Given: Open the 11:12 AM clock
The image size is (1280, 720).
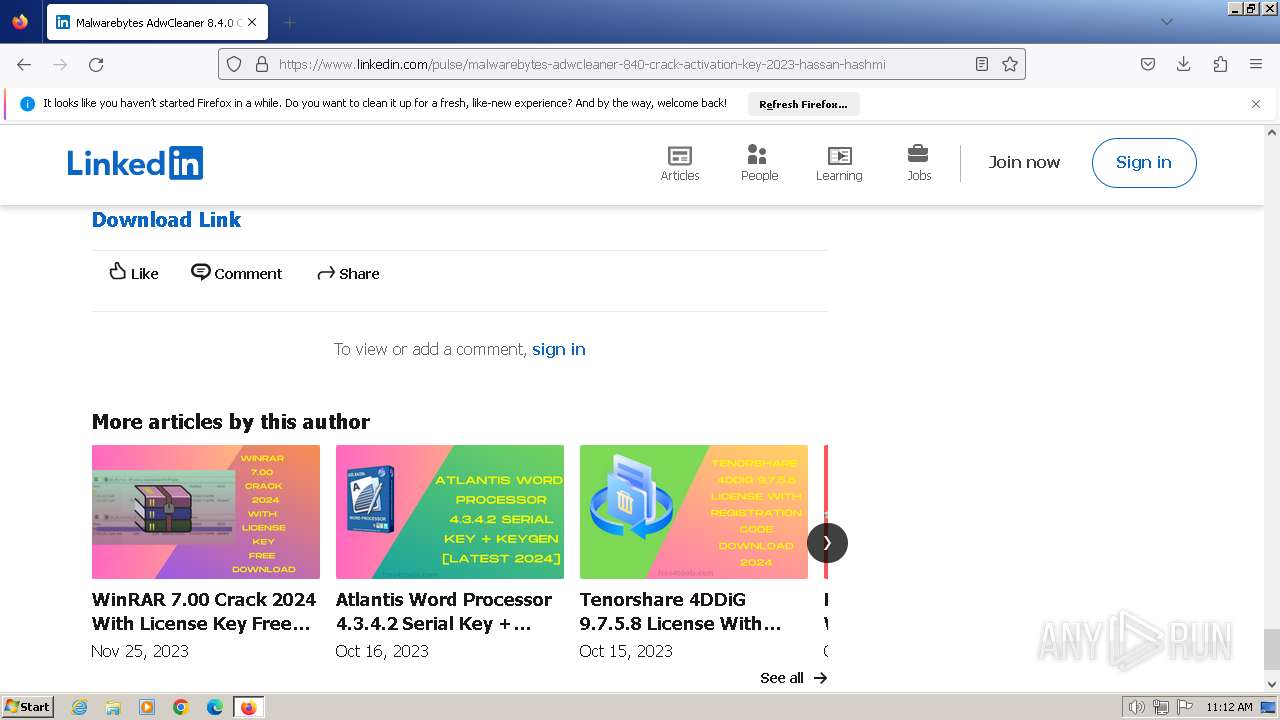Looking at the screenshot, I should point(1229,707).
